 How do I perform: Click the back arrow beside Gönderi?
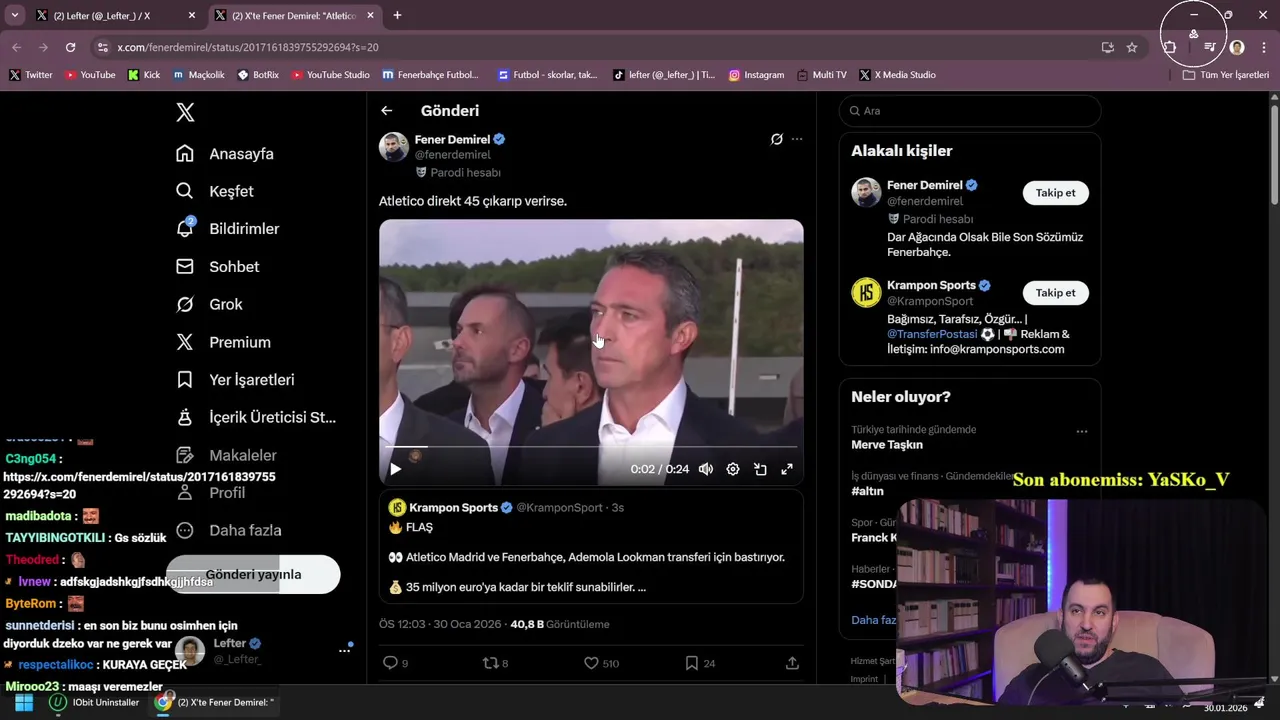pyautogui.click(x=387, y=111)
